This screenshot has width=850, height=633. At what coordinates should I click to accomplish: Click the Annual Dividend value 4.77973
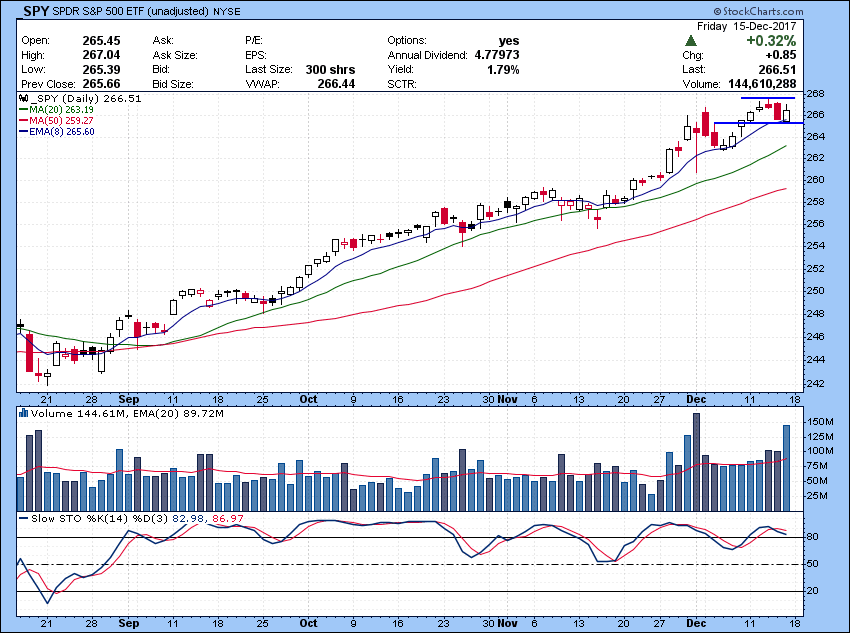(x=497, y=55)
